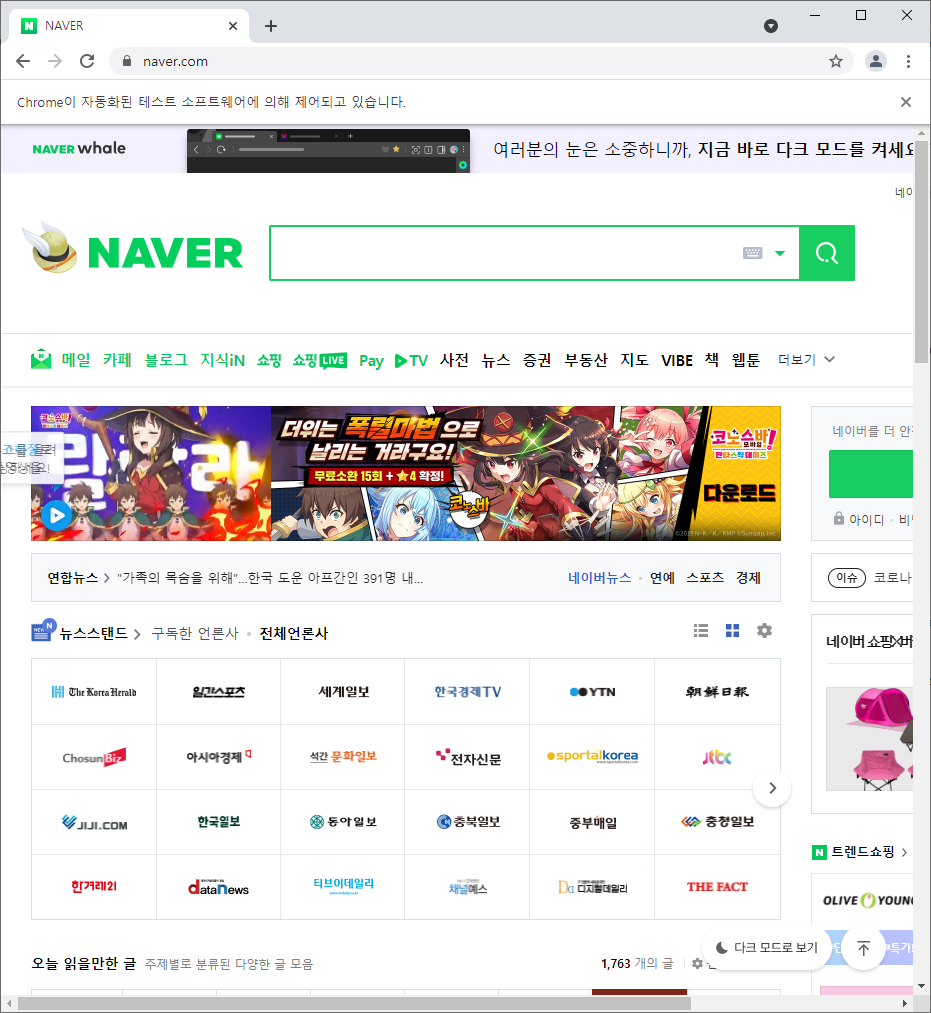931x1013 pixels.
Task: Open The Korea Herald press tile
Action: click(x=94, y=692)
